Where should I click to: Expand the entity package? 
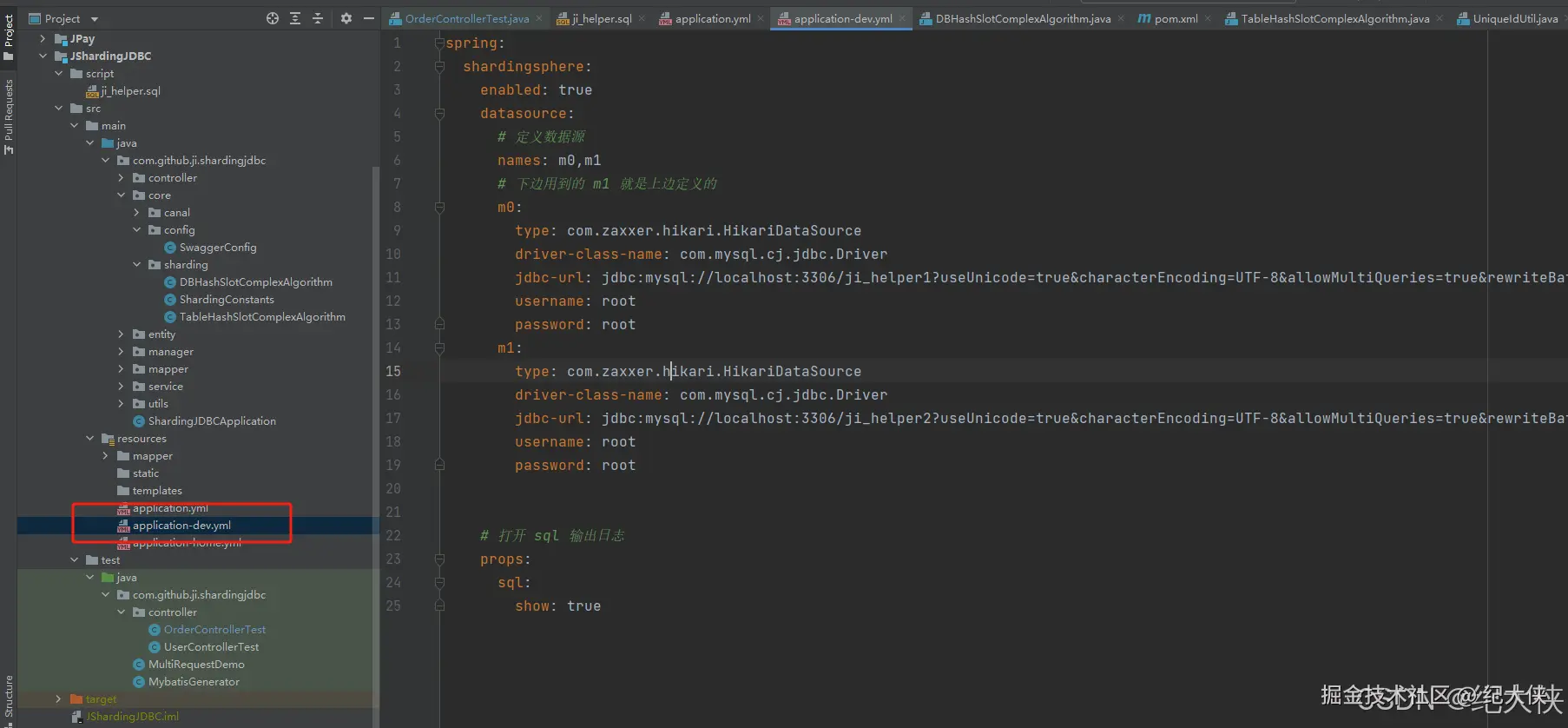[x=122, y=334]
